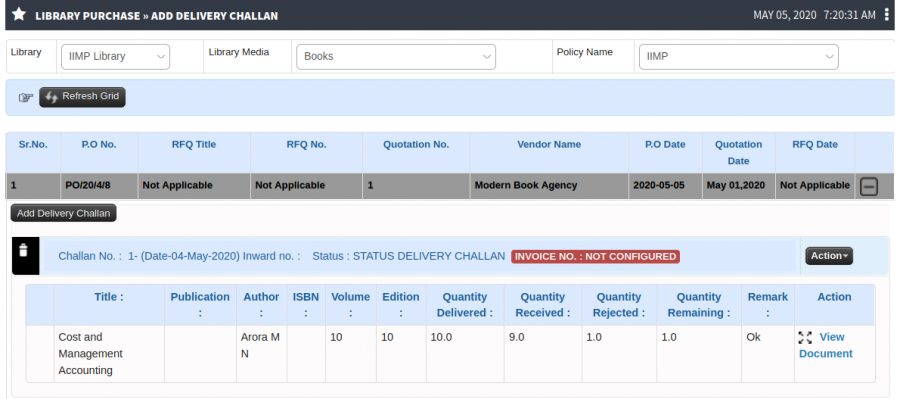Select the Modern Book Agency cell
Screen dimensions: 900x399
(549, 185)
